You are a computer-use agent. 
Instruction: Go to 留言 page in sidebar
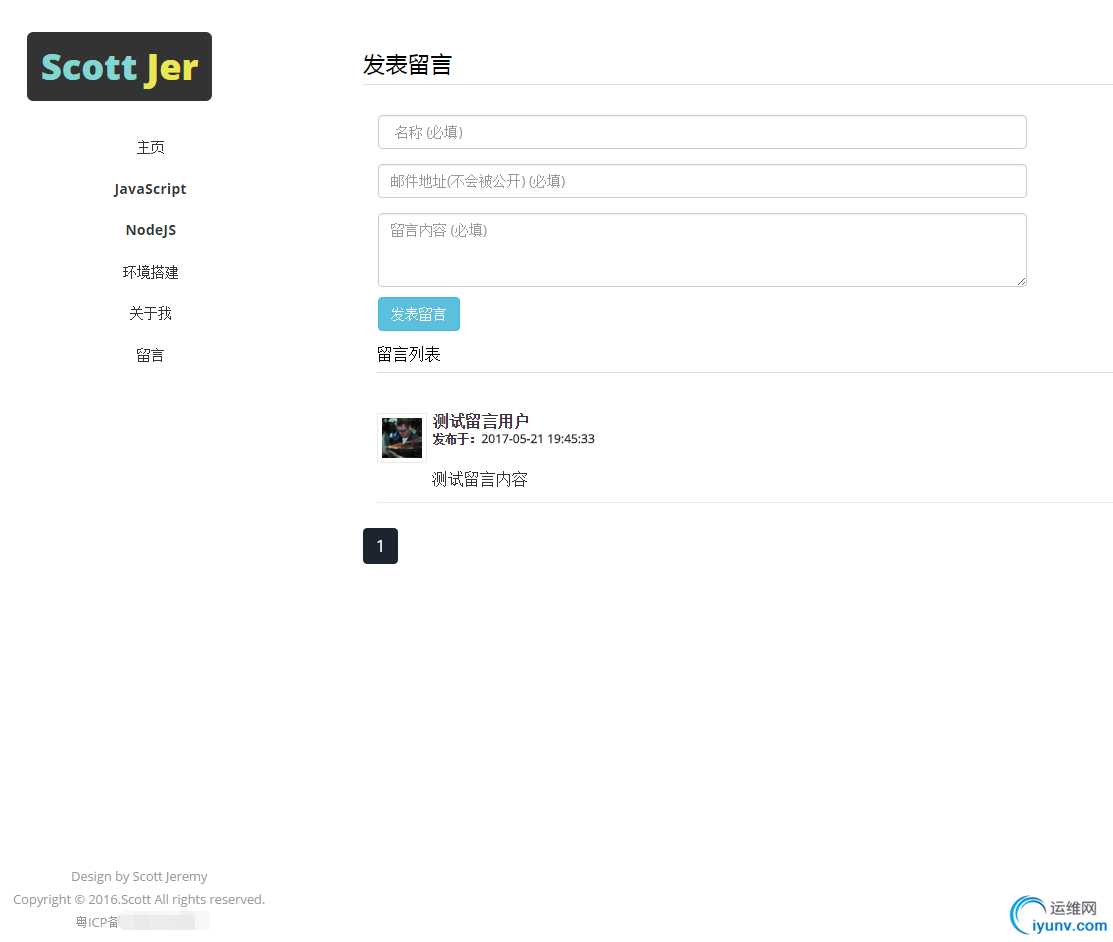point(150,355)
